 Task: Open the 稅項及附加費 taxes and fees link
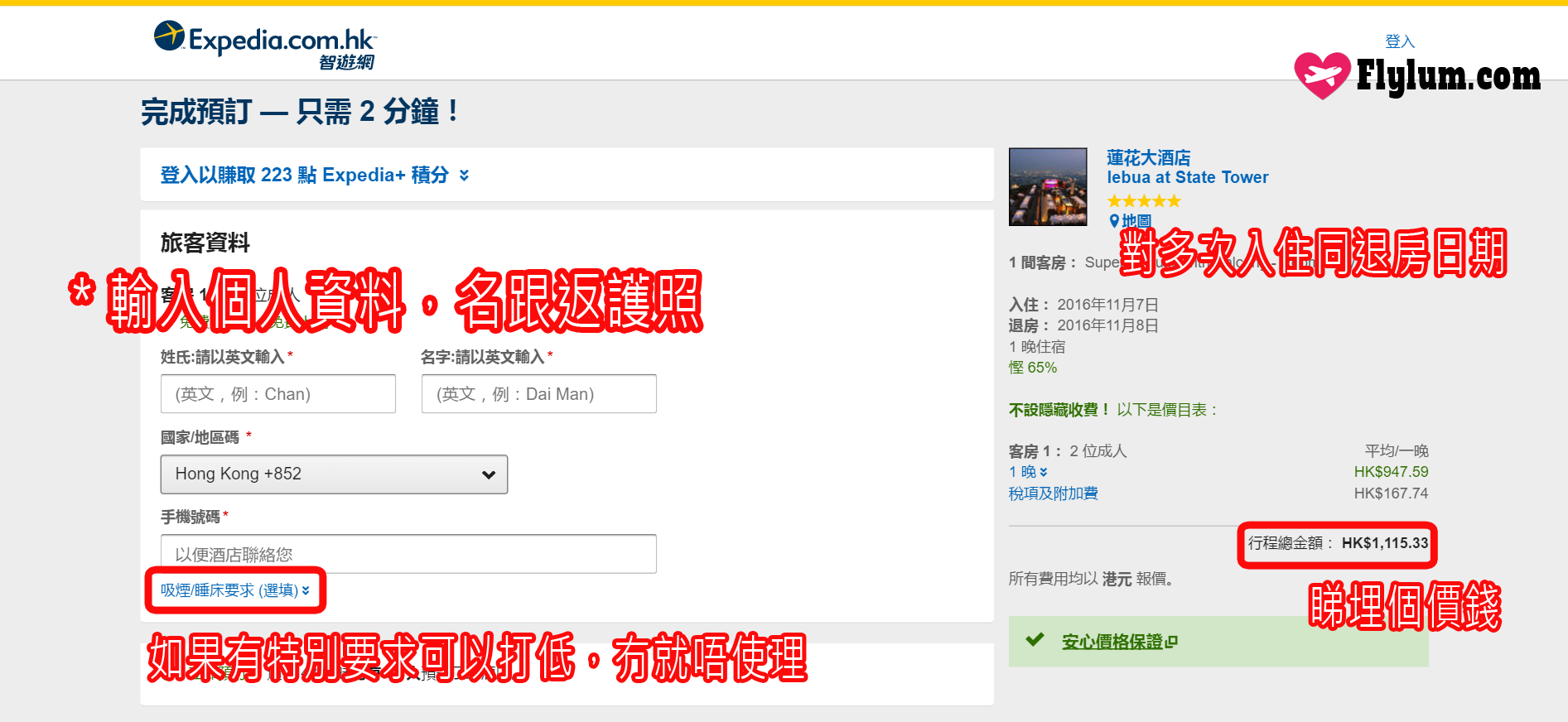1053,493
